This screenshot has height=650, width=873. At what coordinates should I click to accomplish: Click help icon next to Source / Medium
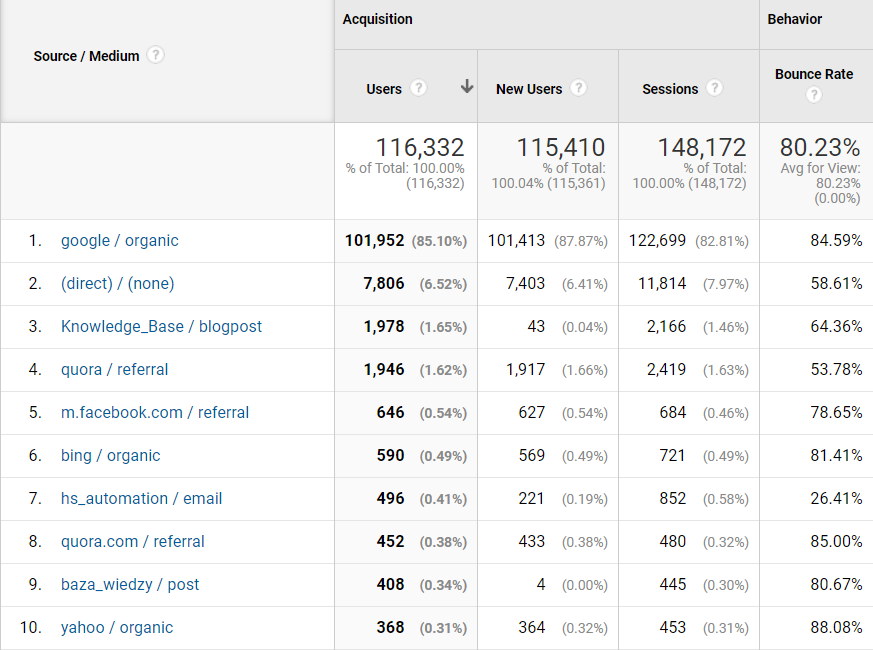155,55
